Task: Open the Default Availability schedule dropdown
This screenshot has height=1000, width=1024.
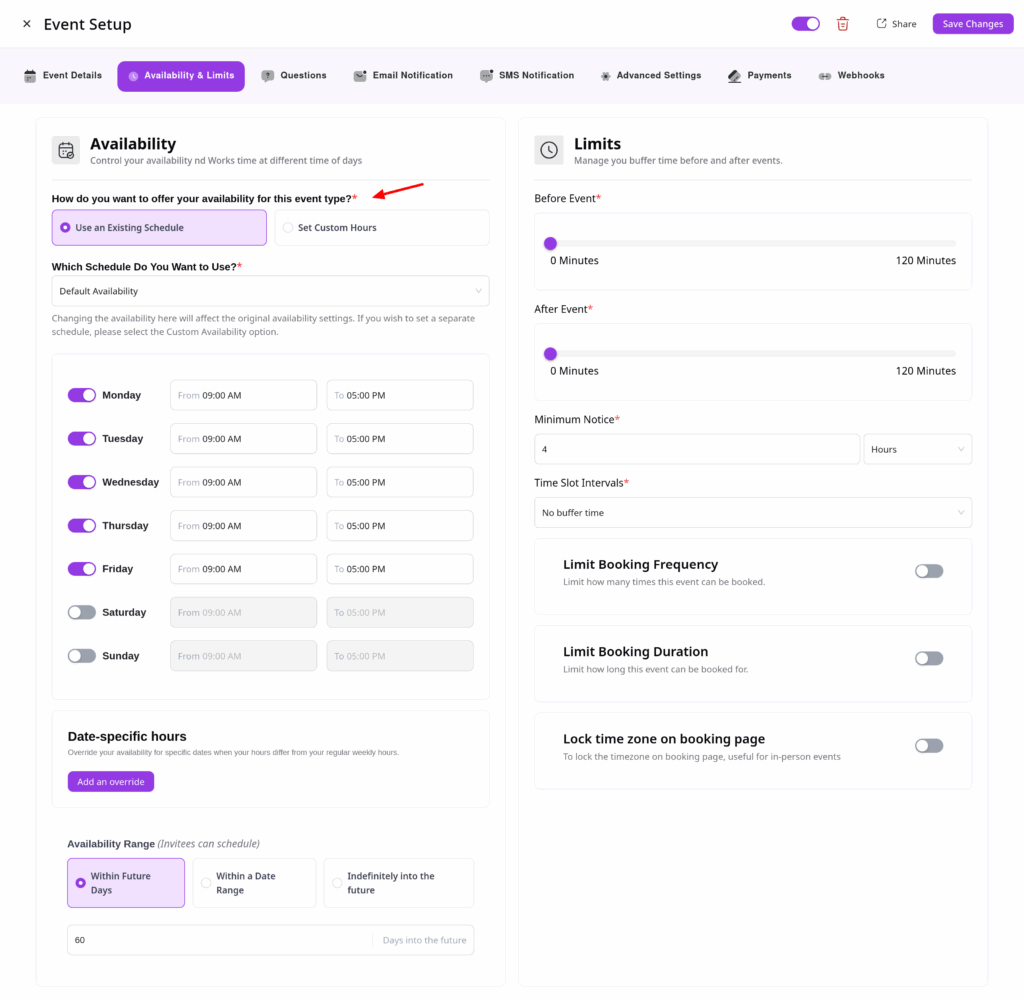Action: (x=270, y=291)
